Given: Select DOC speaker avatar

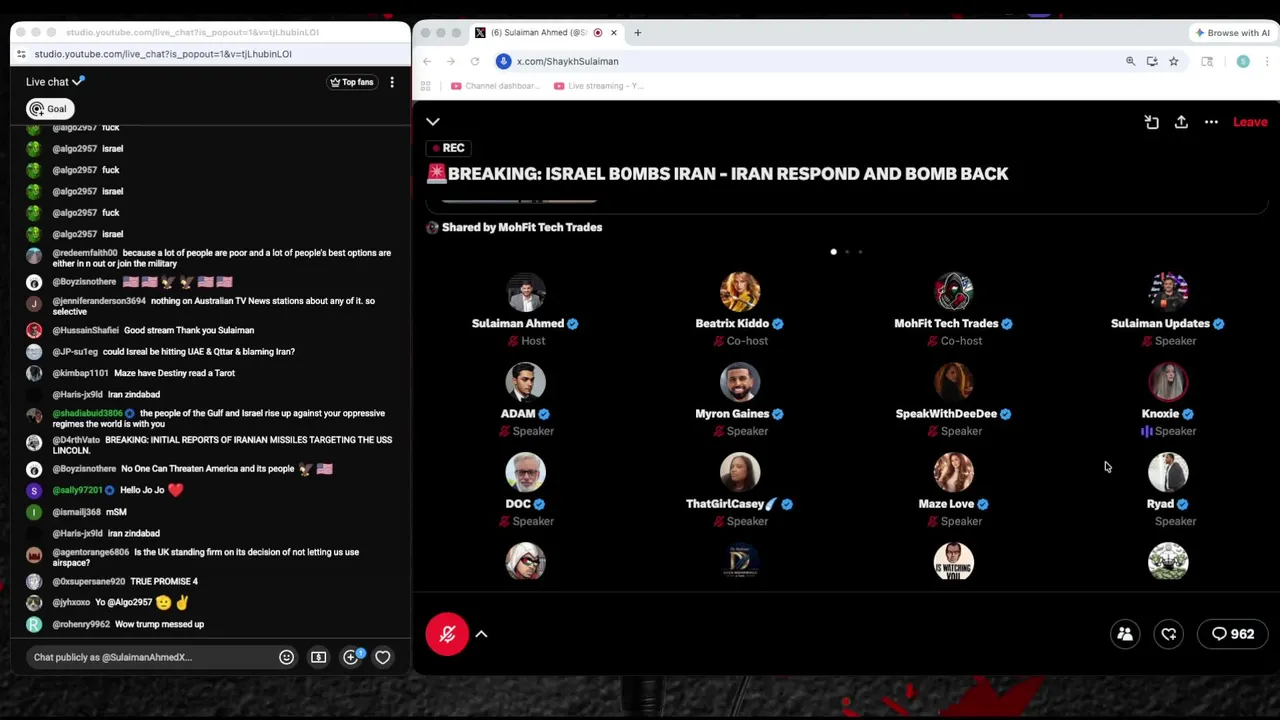Looking at the screenshot, I should pyautogui.click(x=525, y=472).
